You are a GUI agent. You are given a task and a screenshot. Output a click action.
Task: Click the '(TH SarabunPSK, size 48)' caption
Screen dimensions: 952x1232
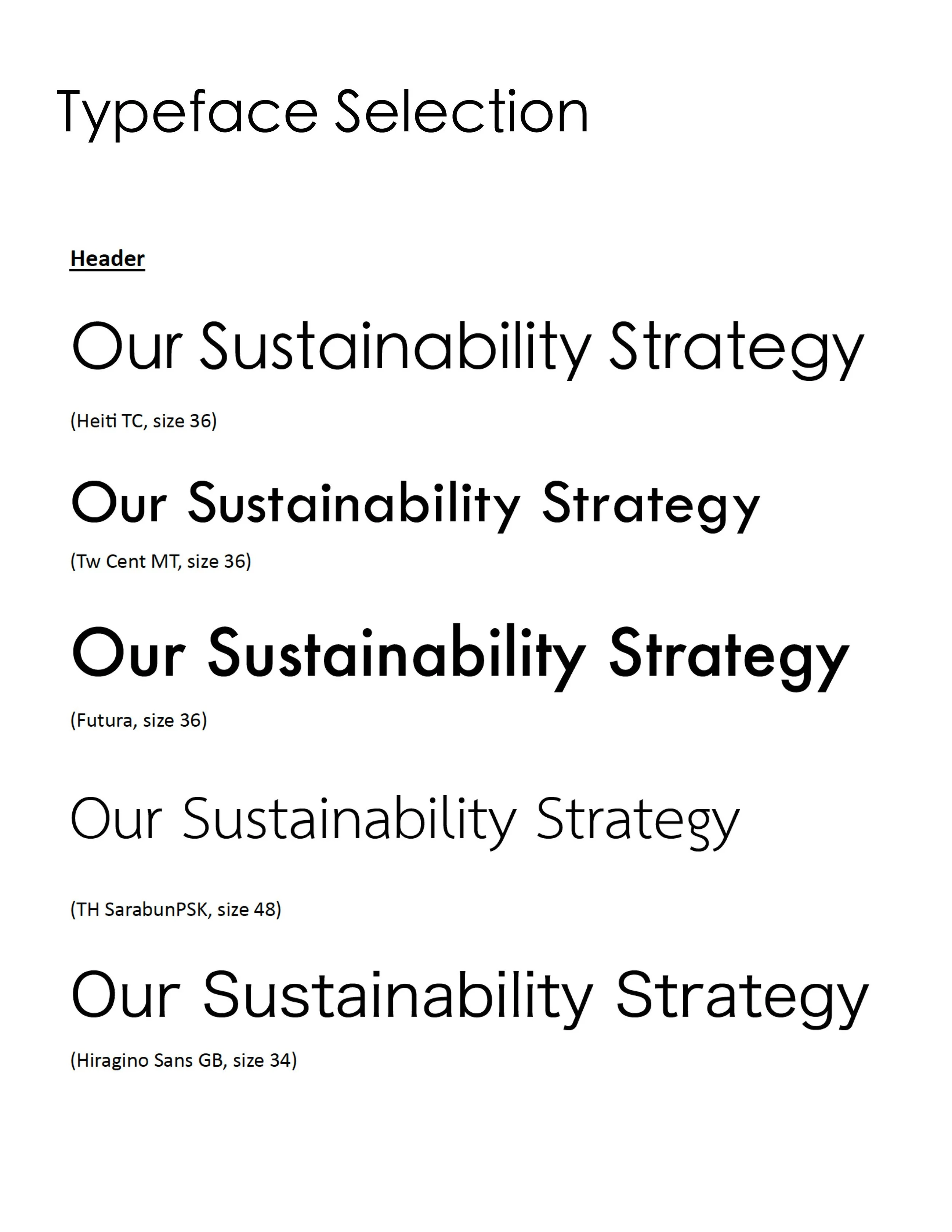(x=176, y=909)
